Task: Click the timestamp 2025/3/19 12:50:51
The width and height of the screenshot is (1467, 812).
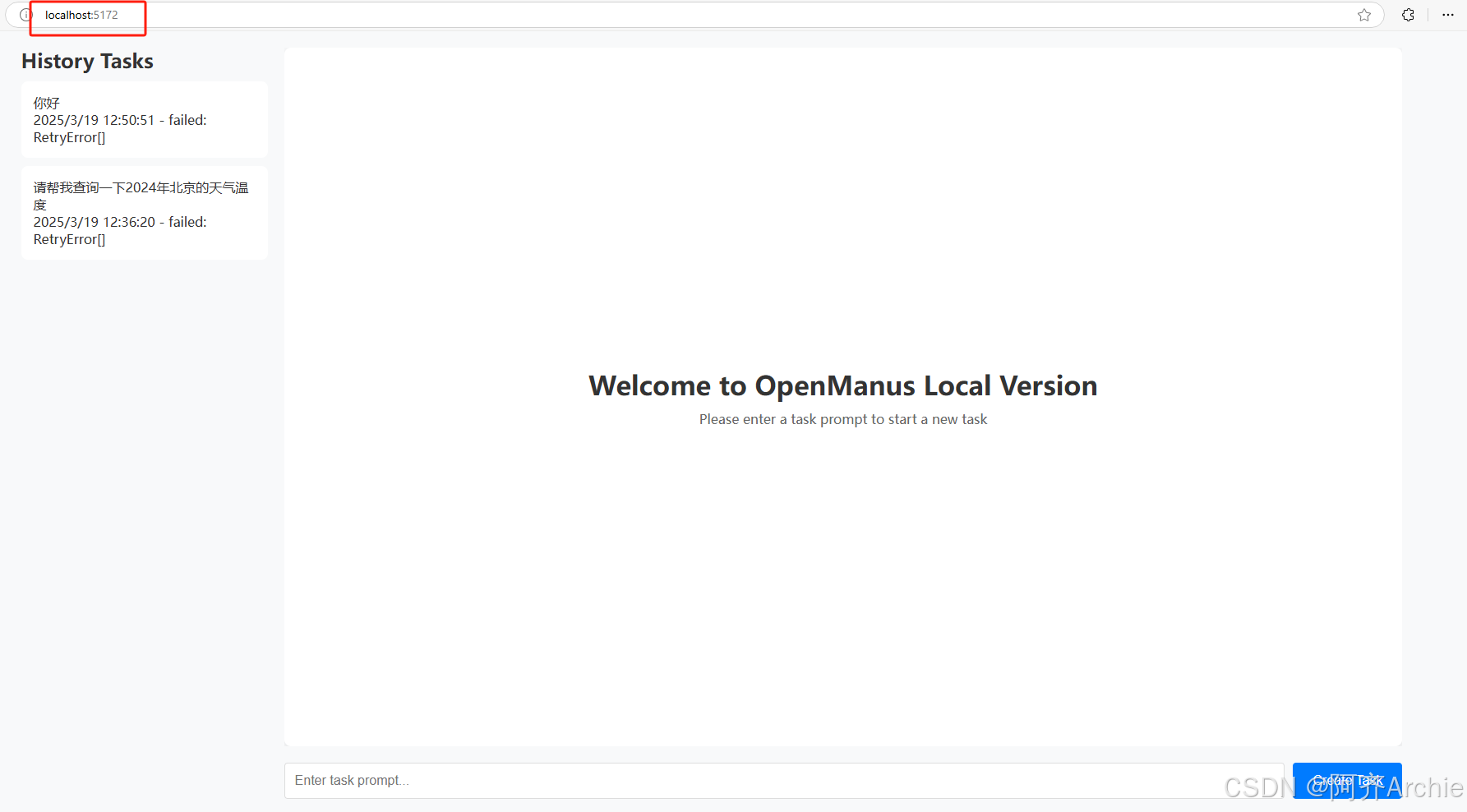Action: pyautogui.click(x=94, y=120)
